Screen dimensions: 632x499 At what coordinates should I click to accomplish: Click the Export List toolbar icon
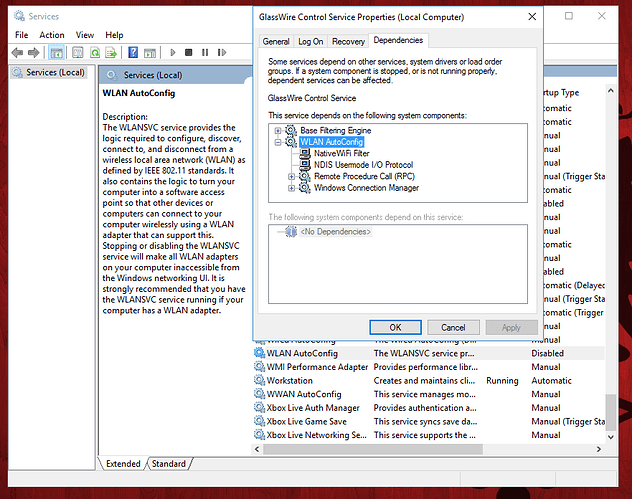(110, 52)
